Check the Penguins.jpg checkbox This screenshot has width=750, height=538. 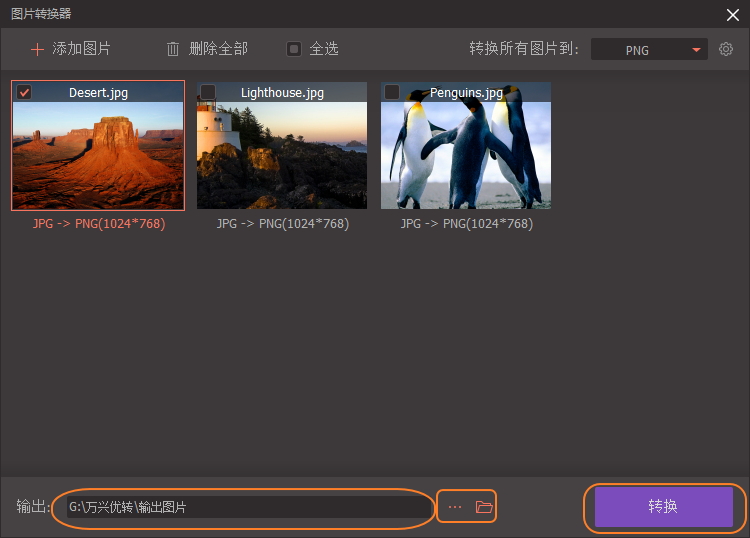[x=392, y=92]
